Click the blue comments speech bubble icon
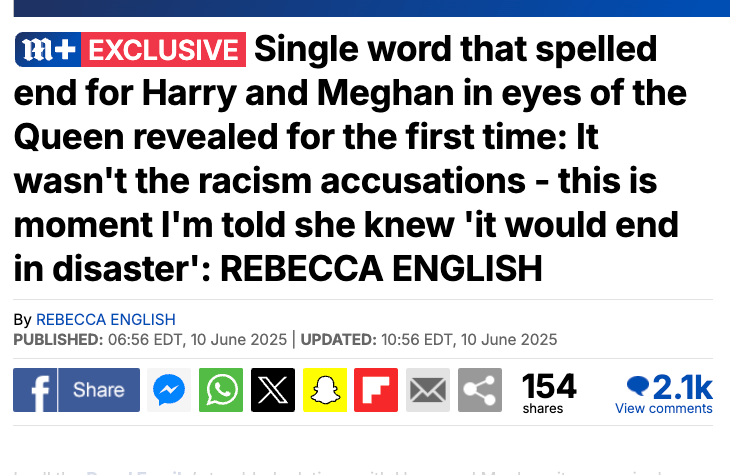The image size is (730, 475). [637, 385]
